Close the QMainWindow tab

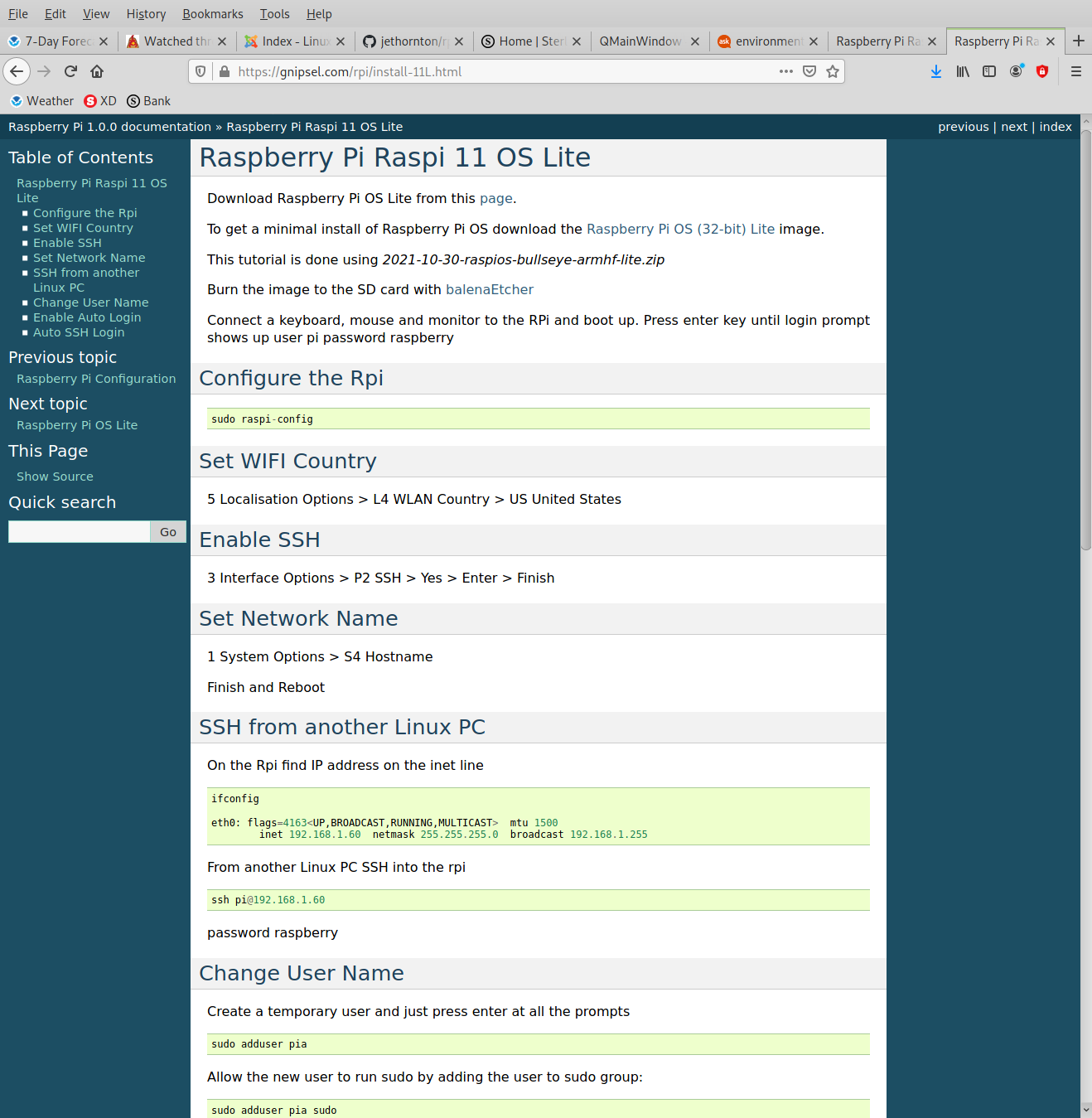pos(695,41)
